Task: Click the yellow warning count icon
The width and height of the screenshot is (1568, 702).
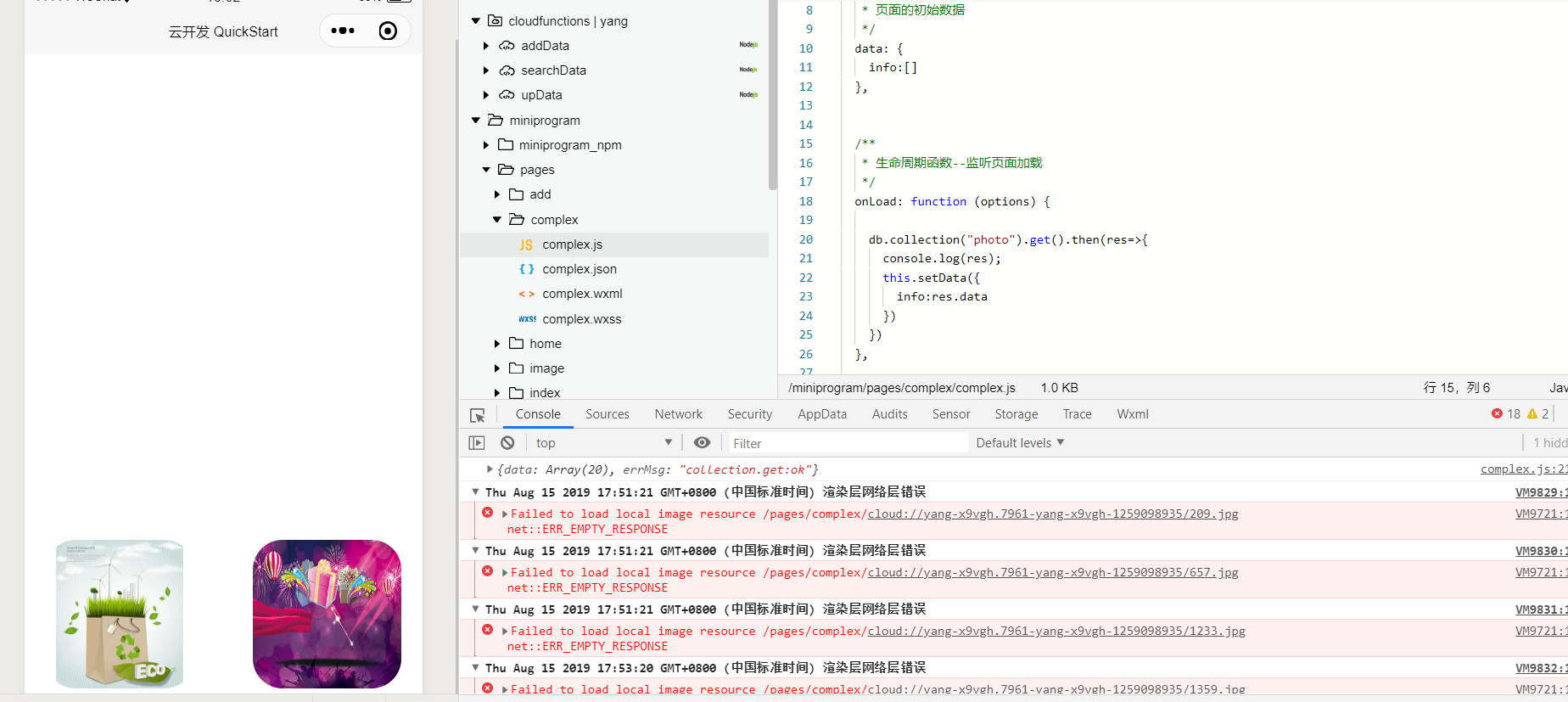Action: (1532, 414)
